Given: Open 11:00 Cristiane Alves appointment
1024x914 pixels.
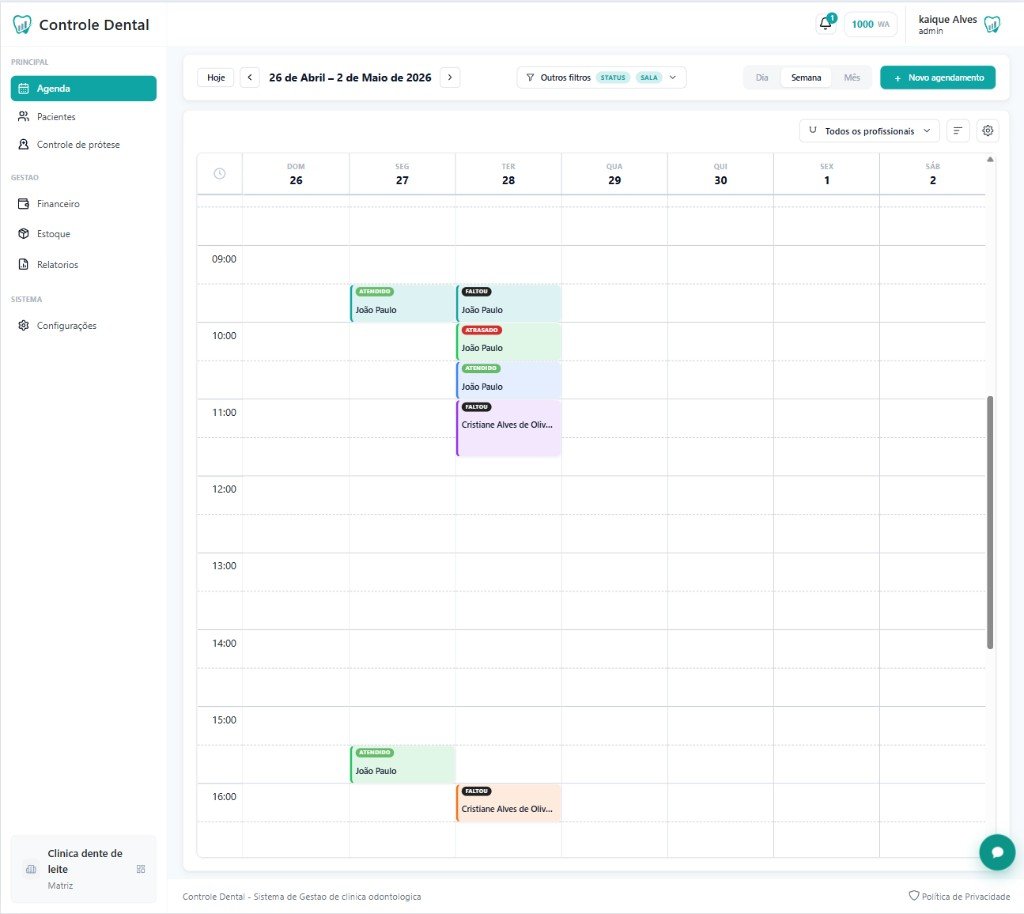Looking at the screenshot, I should point(509,428).
